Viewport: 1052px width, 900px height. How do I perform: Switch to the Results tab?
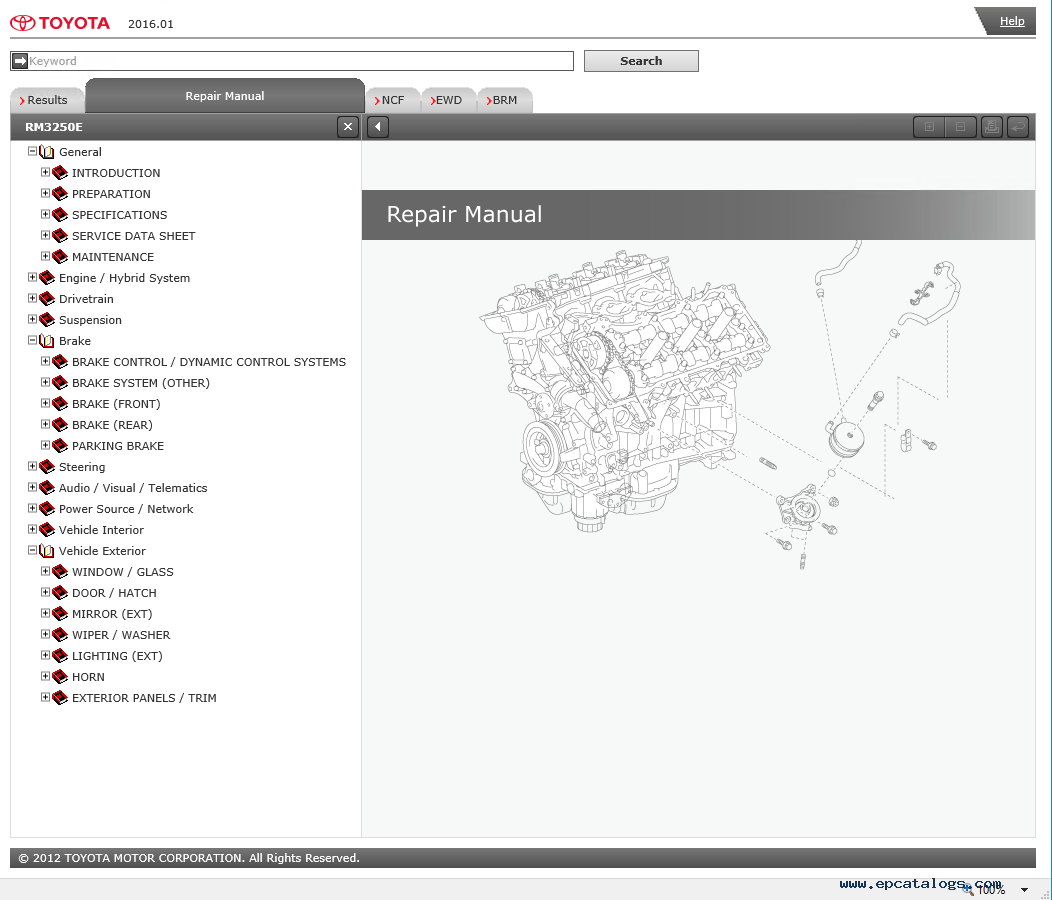47,100
